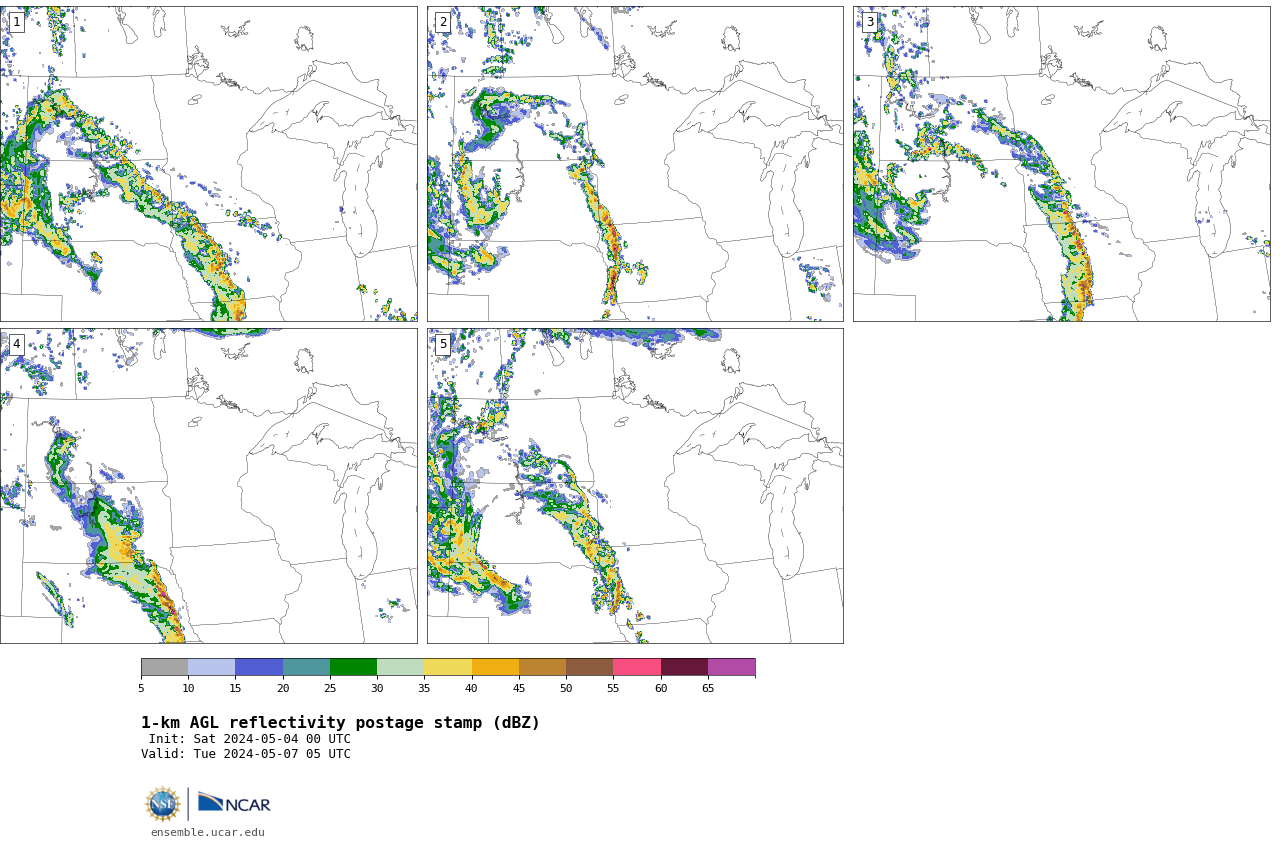Open ensemble member 1 reflectivity map
Viewport: 1280px width, 844px height.
click(208, 164)
